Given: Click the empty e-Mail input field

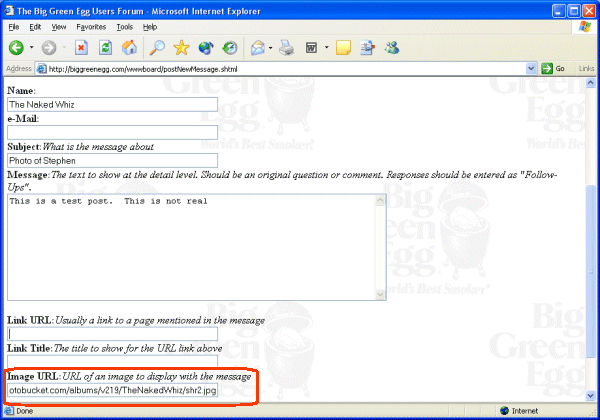Looking at the screenshot, I should [x=112, y=132].
